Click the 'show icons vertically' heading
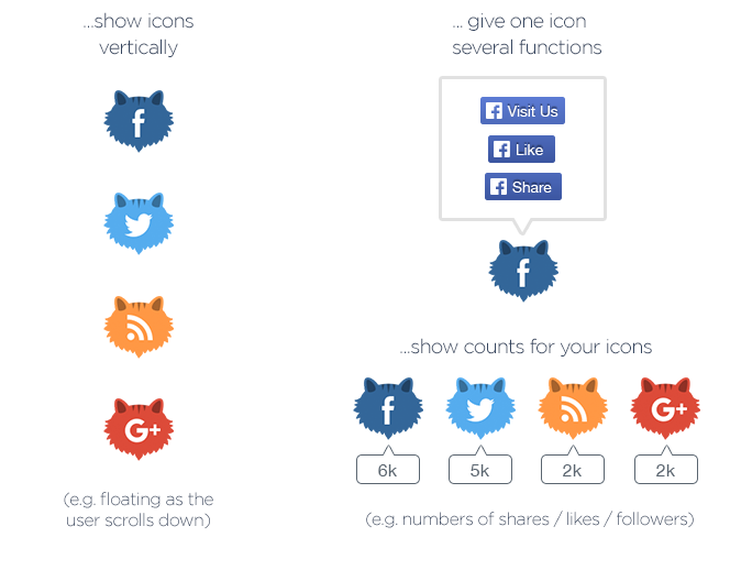 (x=138, y=35)
